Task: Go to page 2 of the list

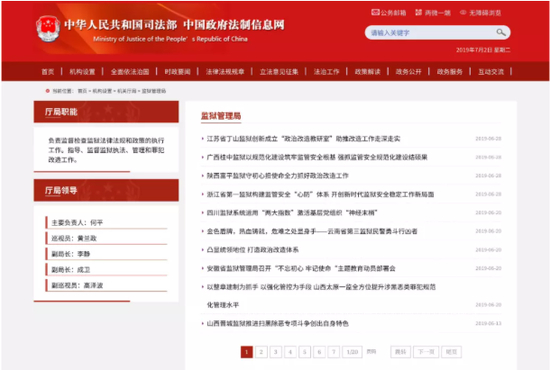Action: 261,352
